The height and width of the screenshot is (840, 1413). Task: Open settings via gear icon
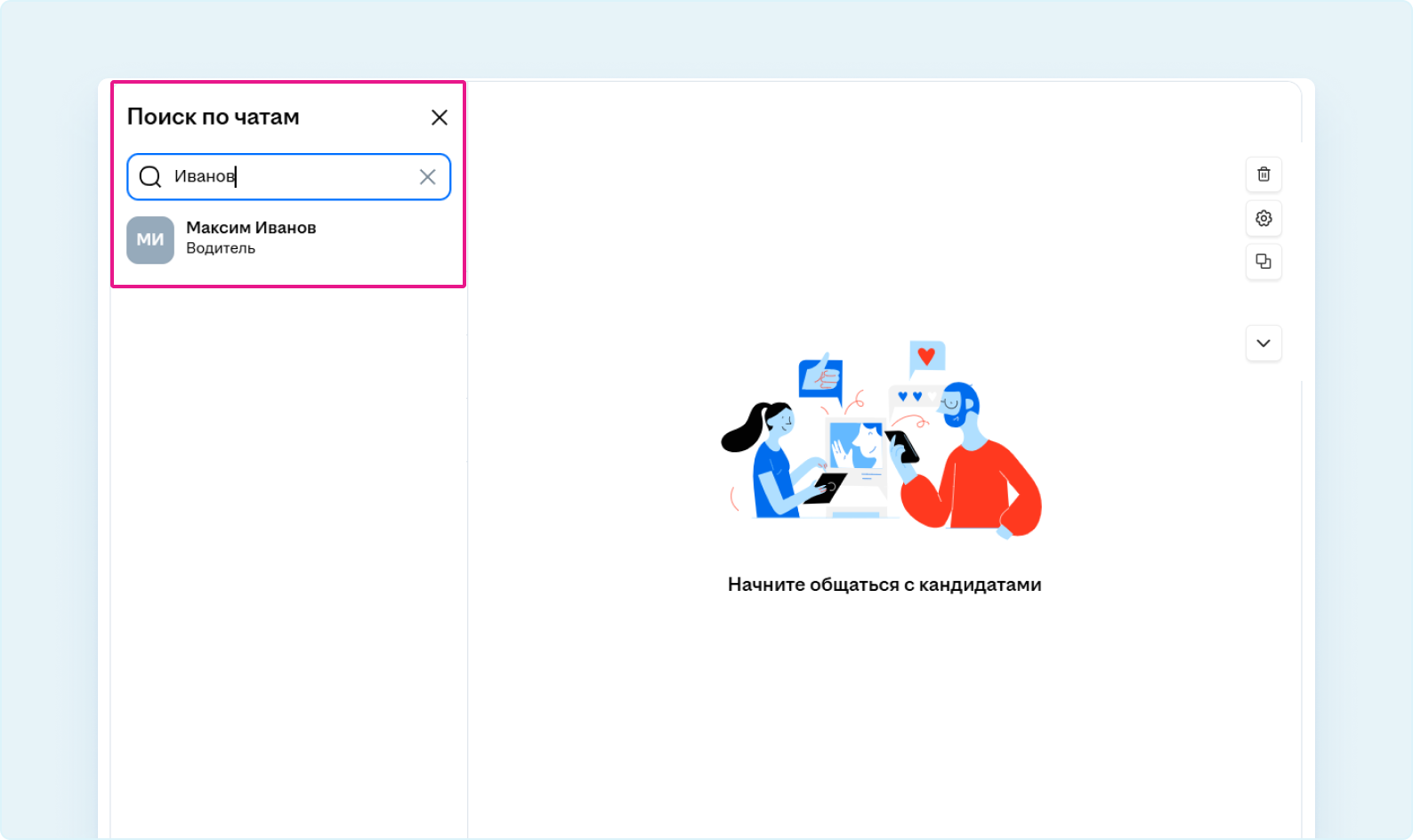tap(1264, 218)
